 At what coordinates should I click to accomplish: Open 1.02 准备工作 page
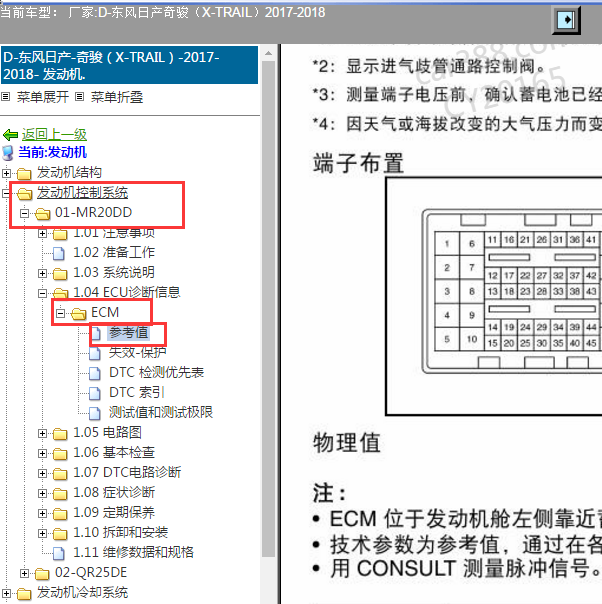click(114, 252)
